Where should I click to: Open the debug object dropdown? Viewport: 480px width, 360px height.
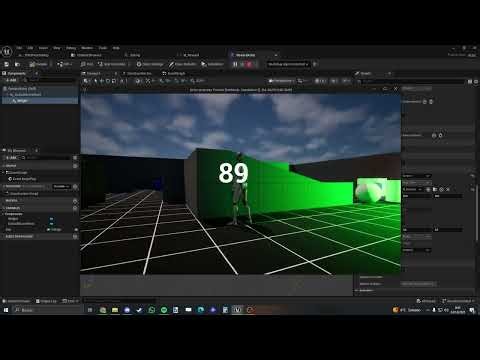pyautogui.click(x=288, y=64)
